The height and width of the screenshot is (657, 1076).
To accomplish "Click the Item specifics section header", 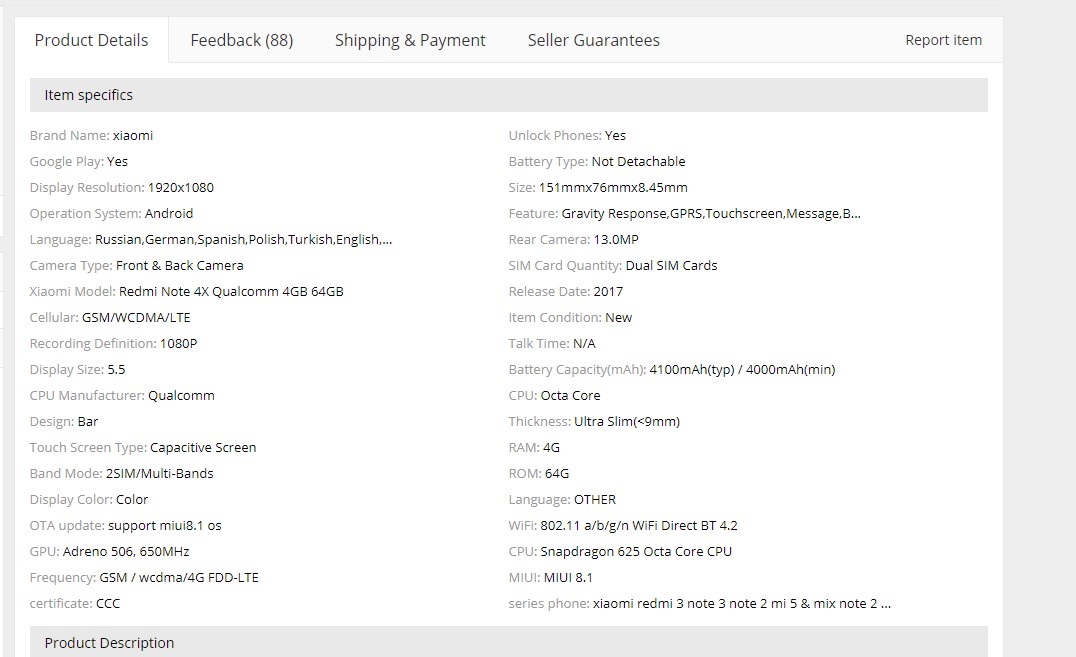I will click(x=88, y=95).
